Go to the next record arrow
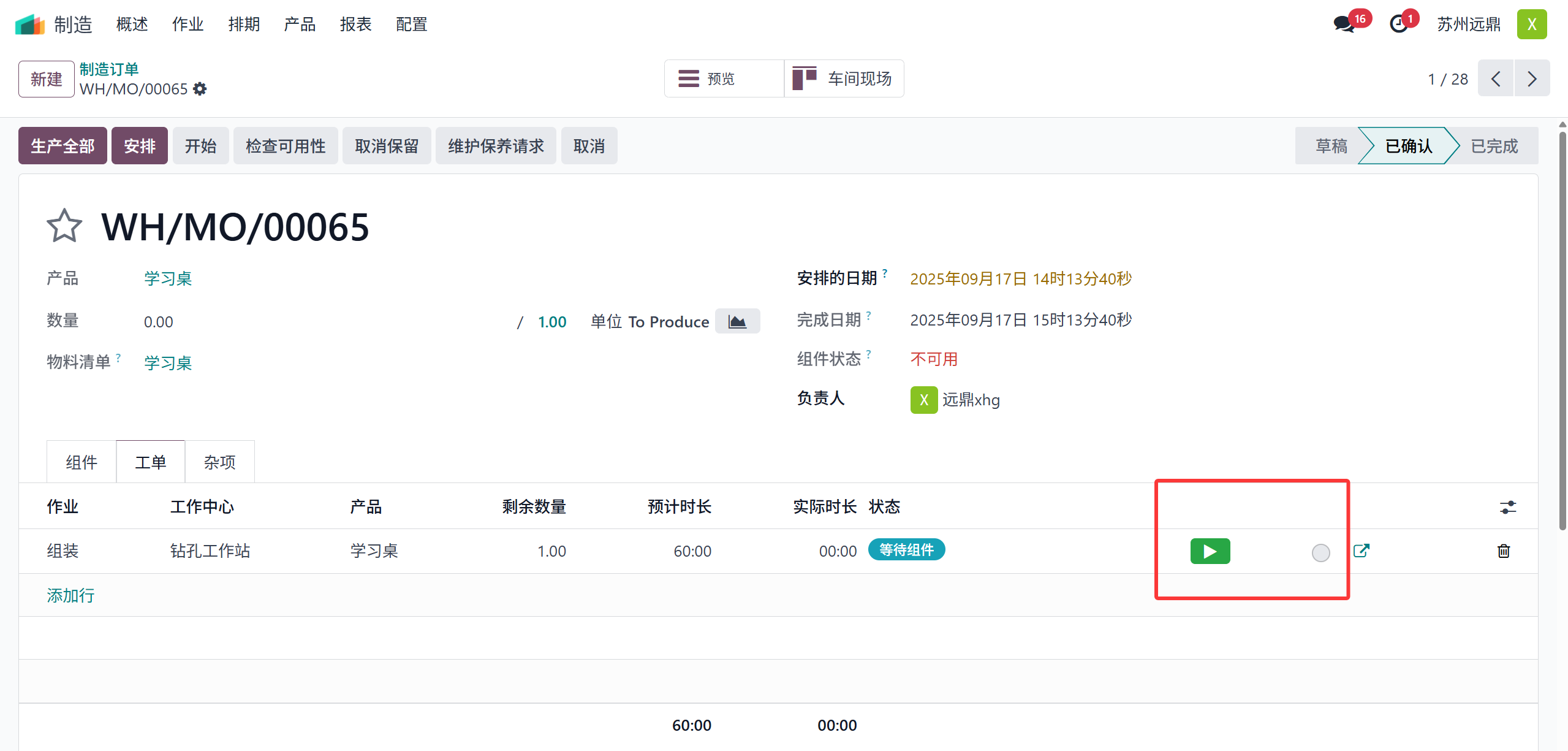Image resolution: width=1568 pixels, height=751 pixels. (1532, 78)
